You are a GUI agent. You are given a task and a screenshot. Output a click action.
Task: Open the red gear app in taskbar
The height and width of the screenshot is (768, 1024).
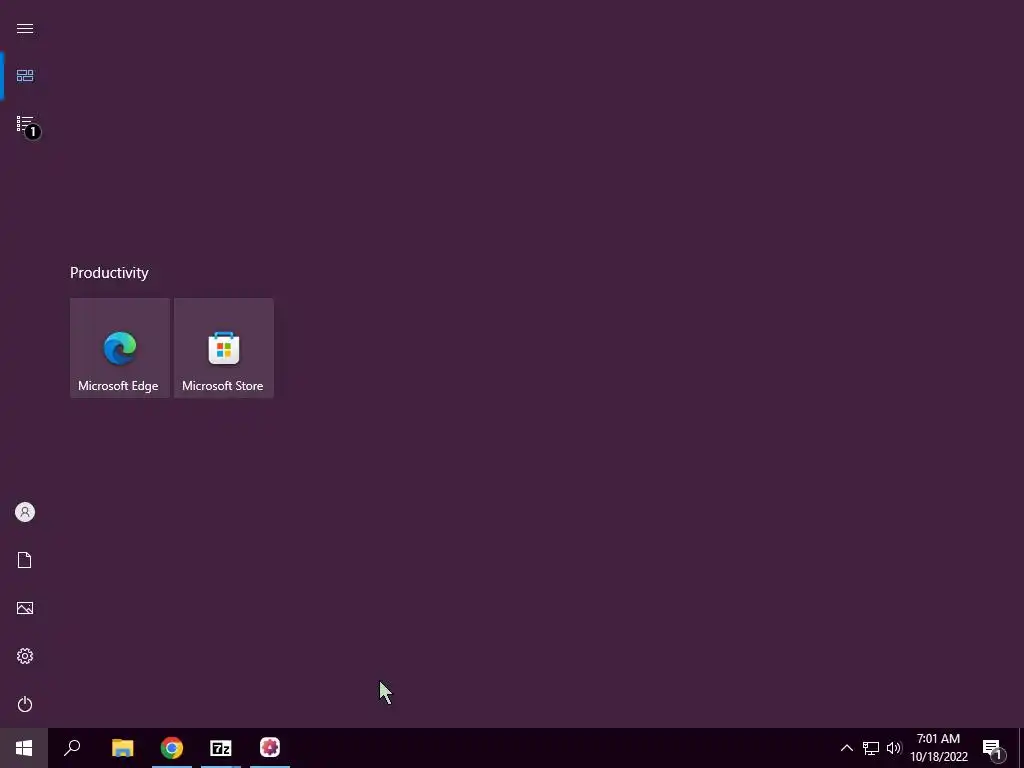[x=270, y=748]
